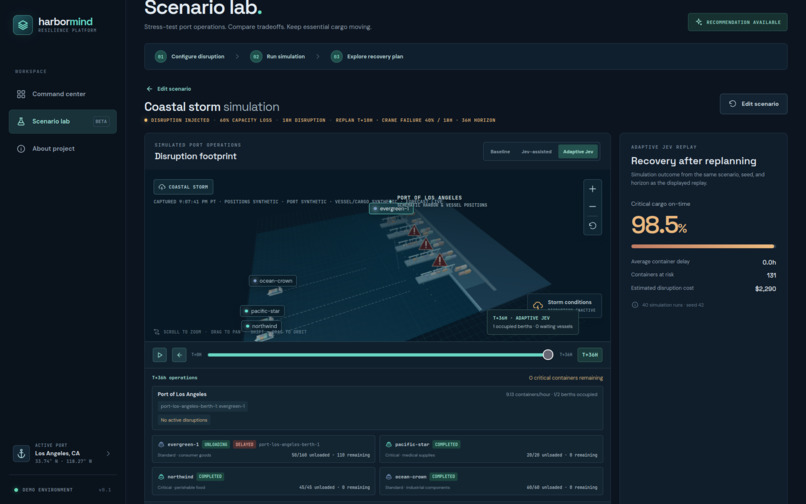Viewport: 806px width, 504px height.
Task: Zoom out on the port map
Action: pos(592,207)
